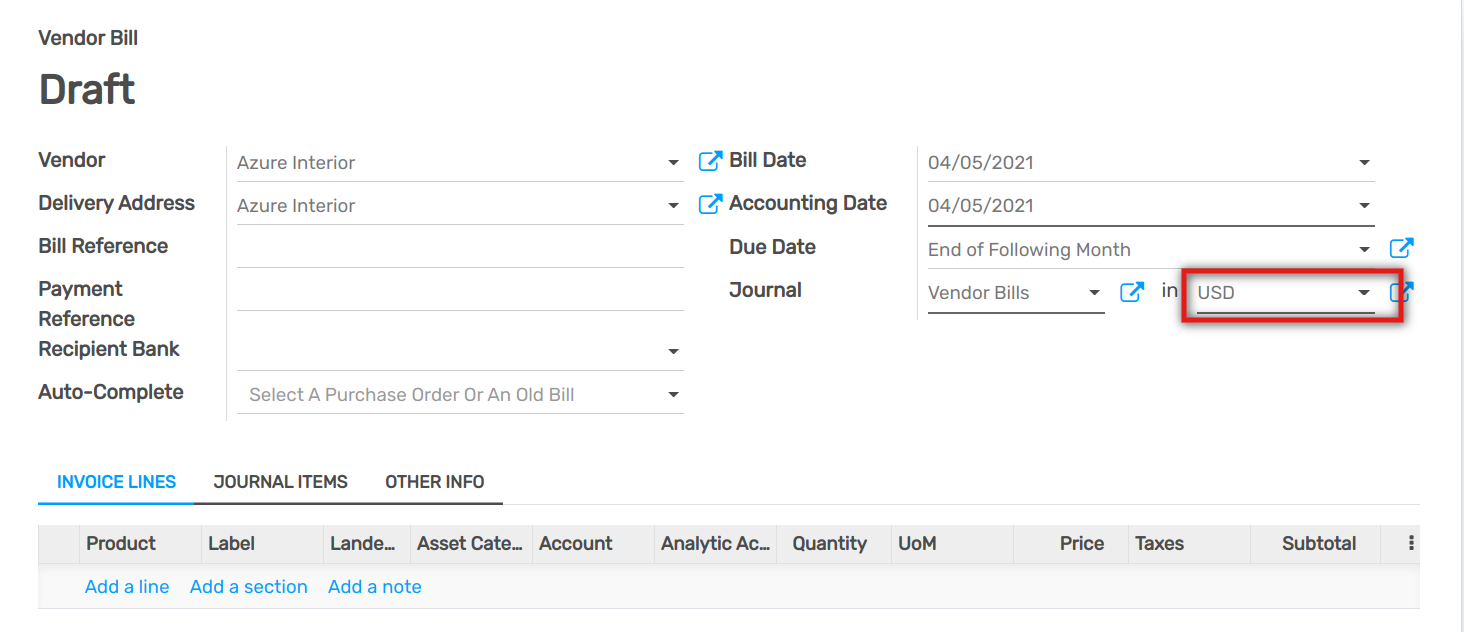Click Add a note link

(374, 587)
